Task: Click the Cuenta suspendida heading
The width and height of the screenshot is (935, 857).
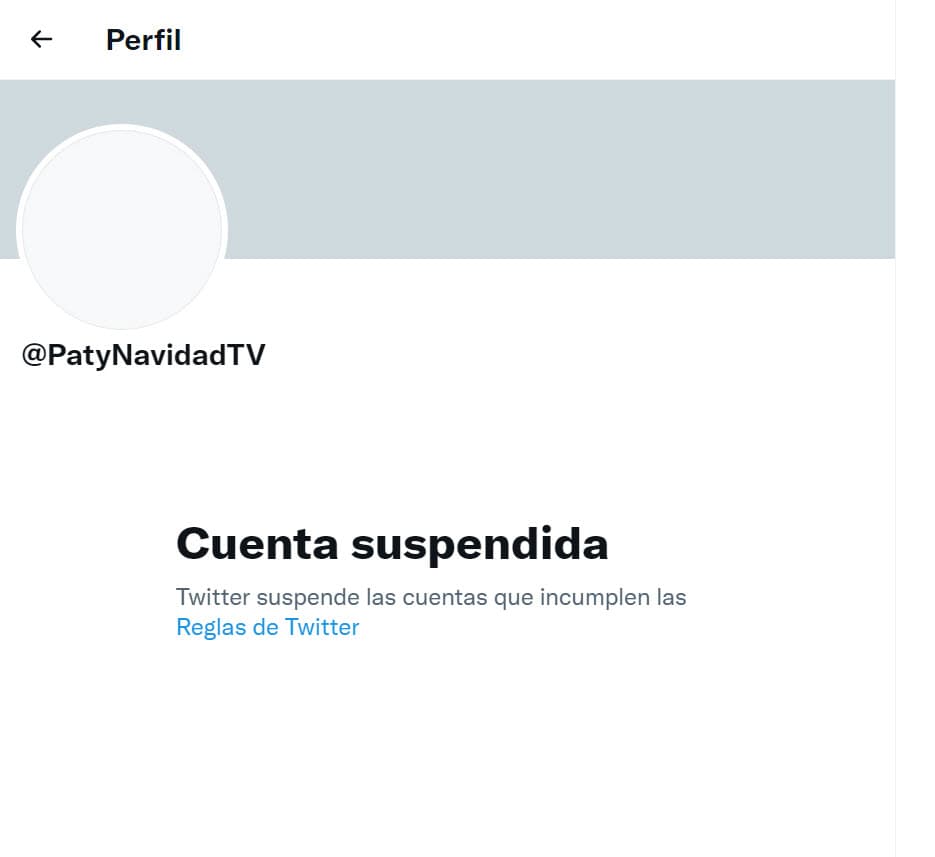Action: (392, 544)
